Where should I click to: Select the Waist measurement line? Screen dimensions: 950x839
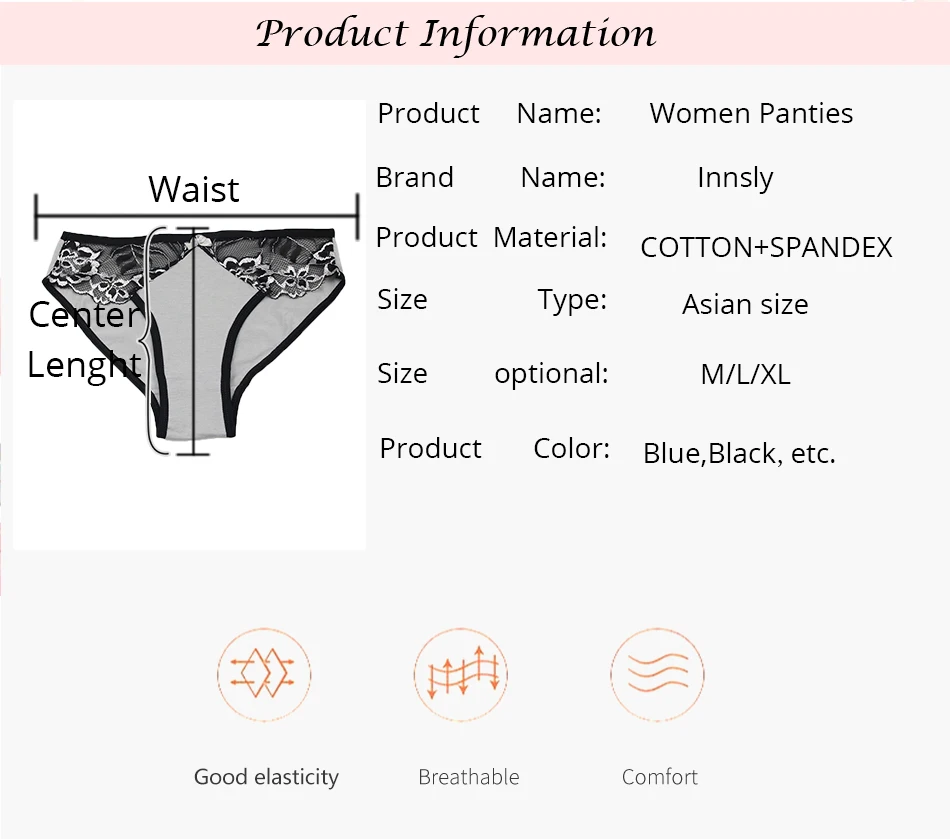[x=197, y=216]
